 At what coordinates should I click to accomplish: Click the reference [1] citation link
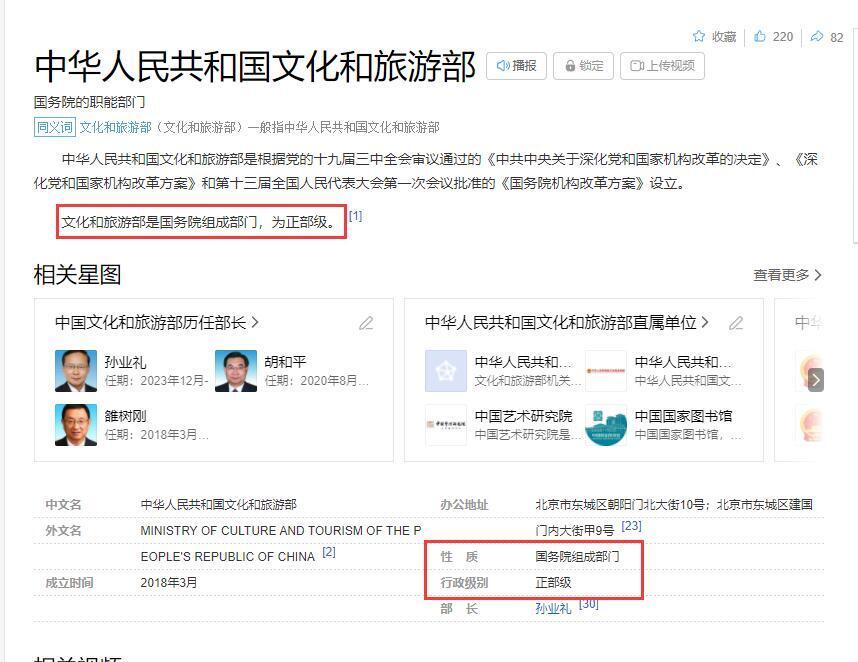(x=355, y=216)
